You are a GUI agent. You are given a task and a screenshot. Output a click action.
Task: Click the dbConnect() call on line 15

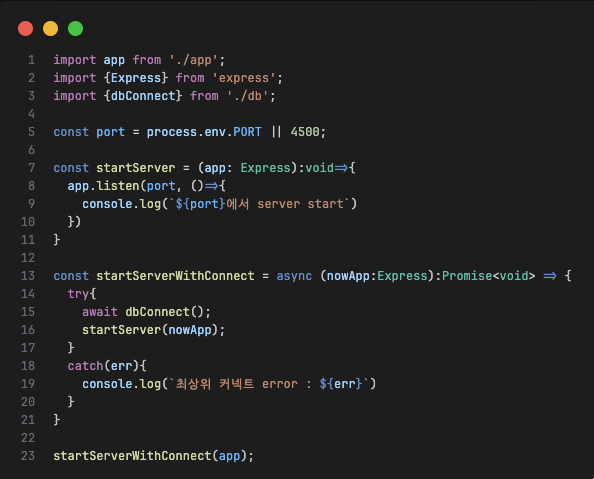pyautogui.click(x=164, y=312)
